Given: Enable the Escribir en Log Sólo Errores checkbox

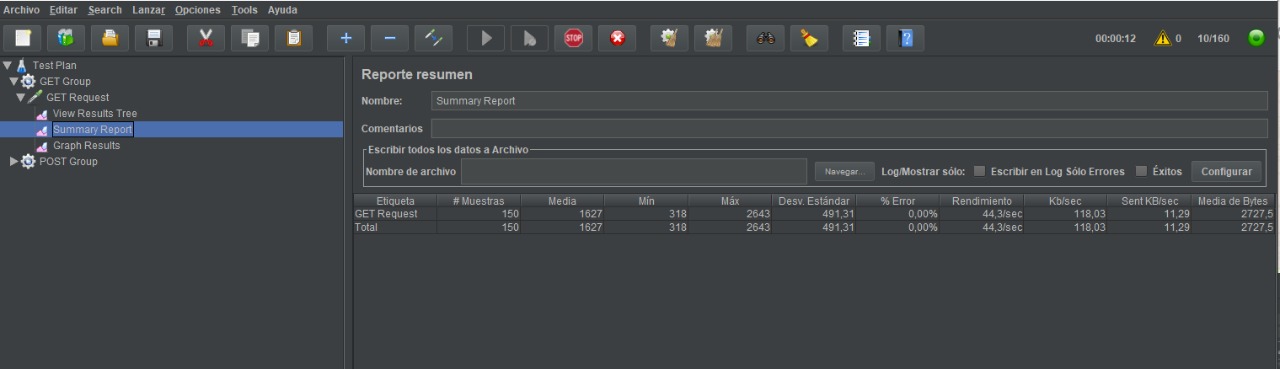Looking at the screenshot, I should tap(980, 171).
